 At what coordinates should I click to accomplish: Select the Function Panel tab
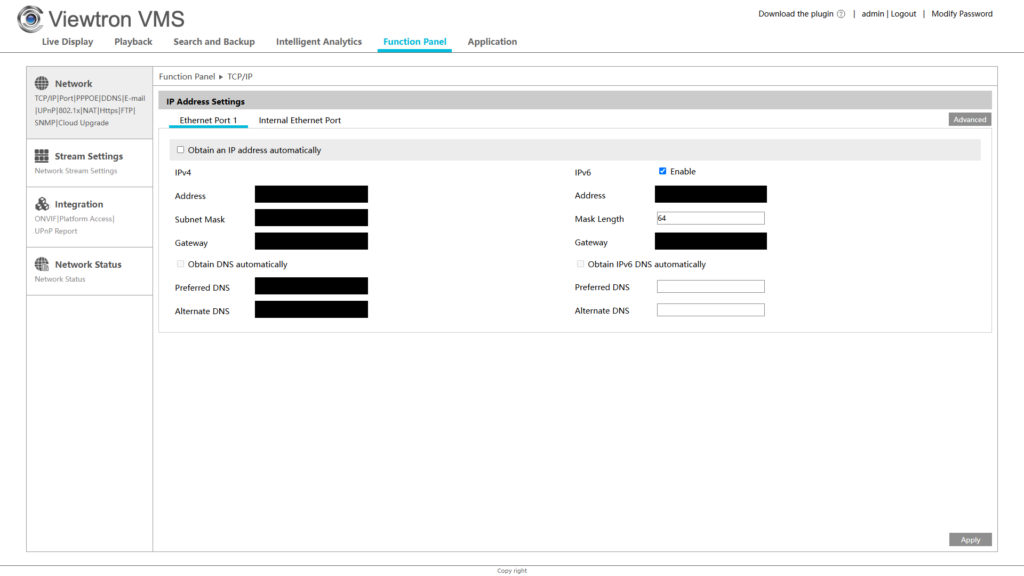point(415,41)
